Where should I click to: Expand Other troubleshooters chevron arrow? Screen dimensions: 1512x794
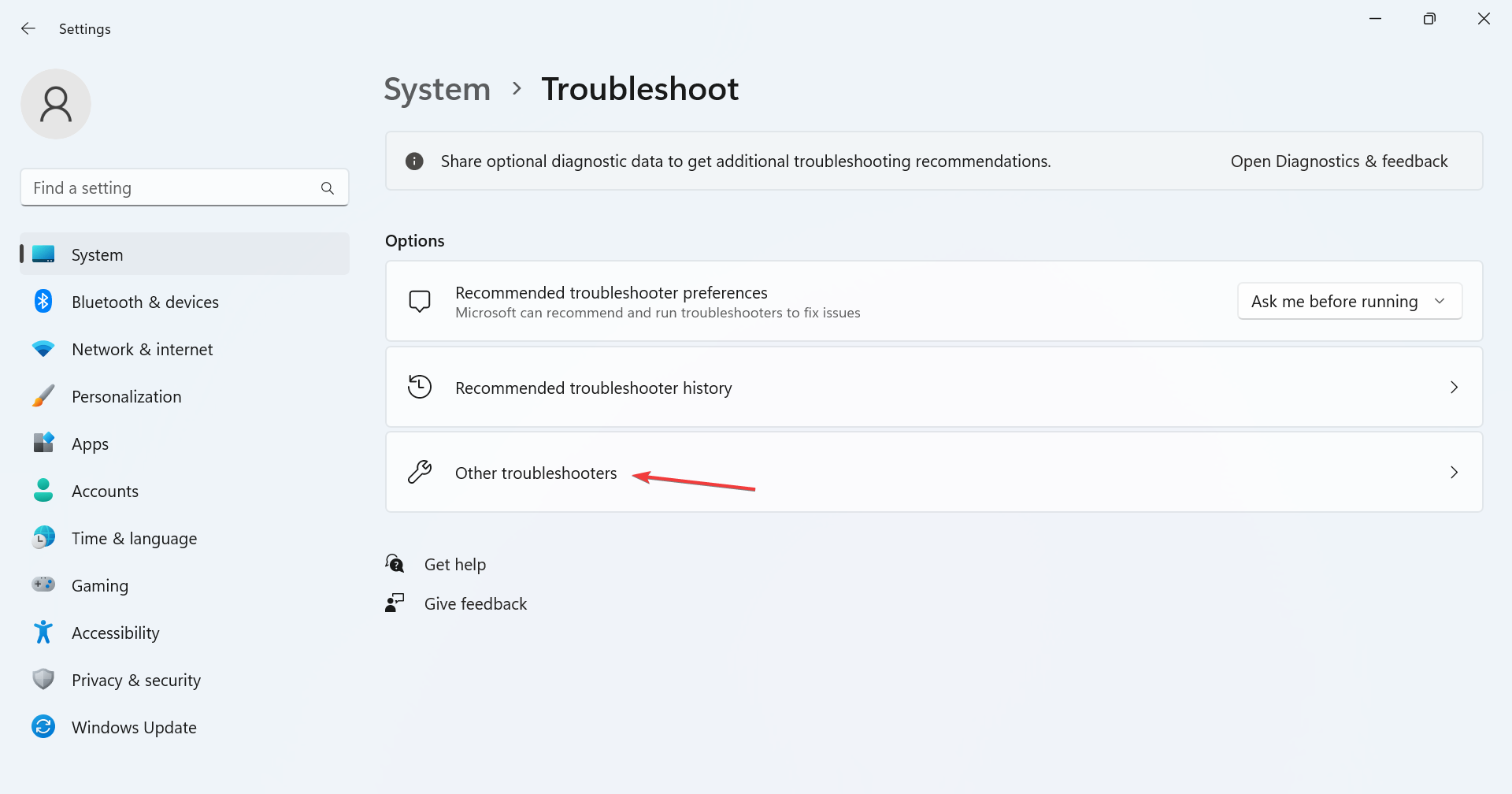pyautogui.click(x=1454, y=473)
